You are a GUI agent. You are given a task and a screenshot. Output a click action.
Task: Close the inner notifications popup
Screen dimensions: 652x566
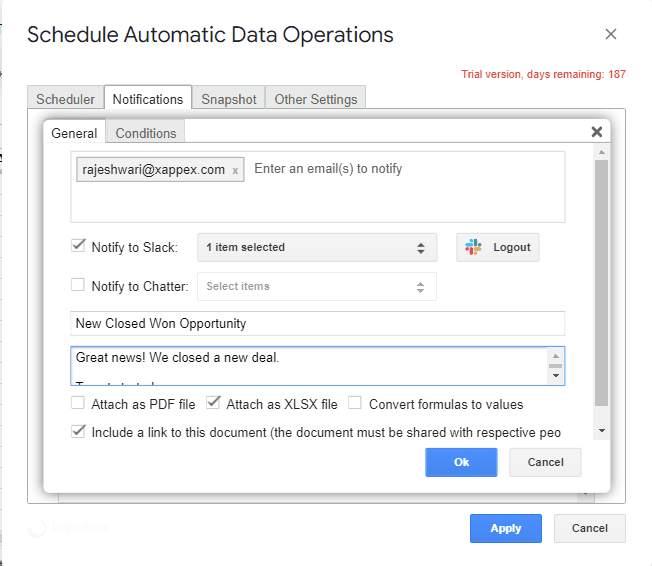point(597,132)
